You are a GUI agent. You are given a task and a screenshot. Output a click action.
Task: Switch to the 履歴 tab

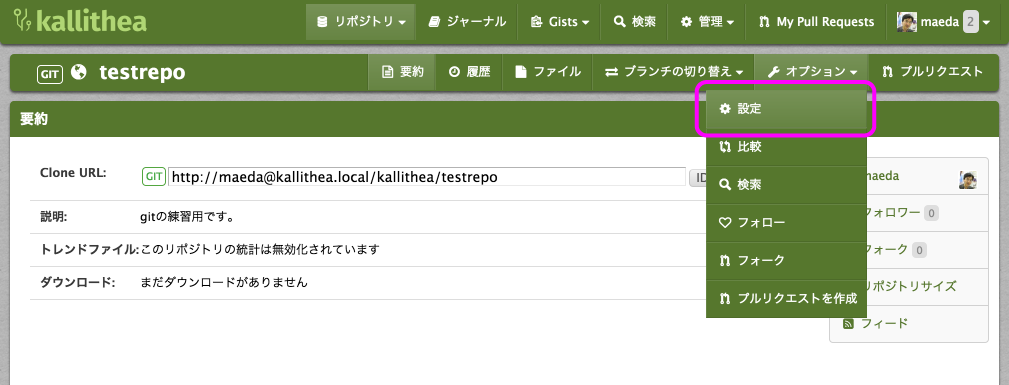click(469, 72)
